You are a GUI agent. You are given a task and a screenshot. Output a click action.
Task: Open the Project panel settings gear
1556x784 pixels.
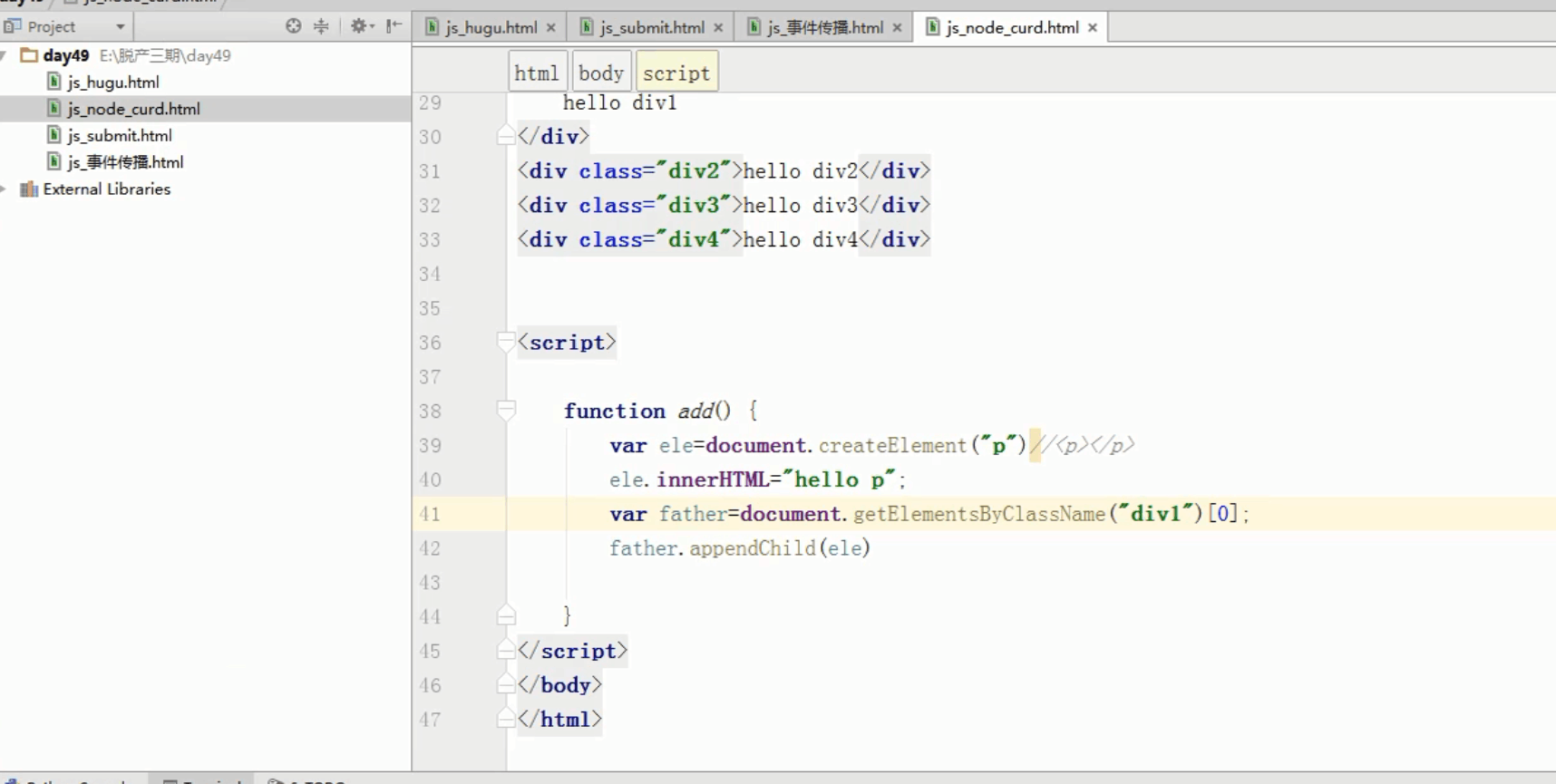click(362, 26)
